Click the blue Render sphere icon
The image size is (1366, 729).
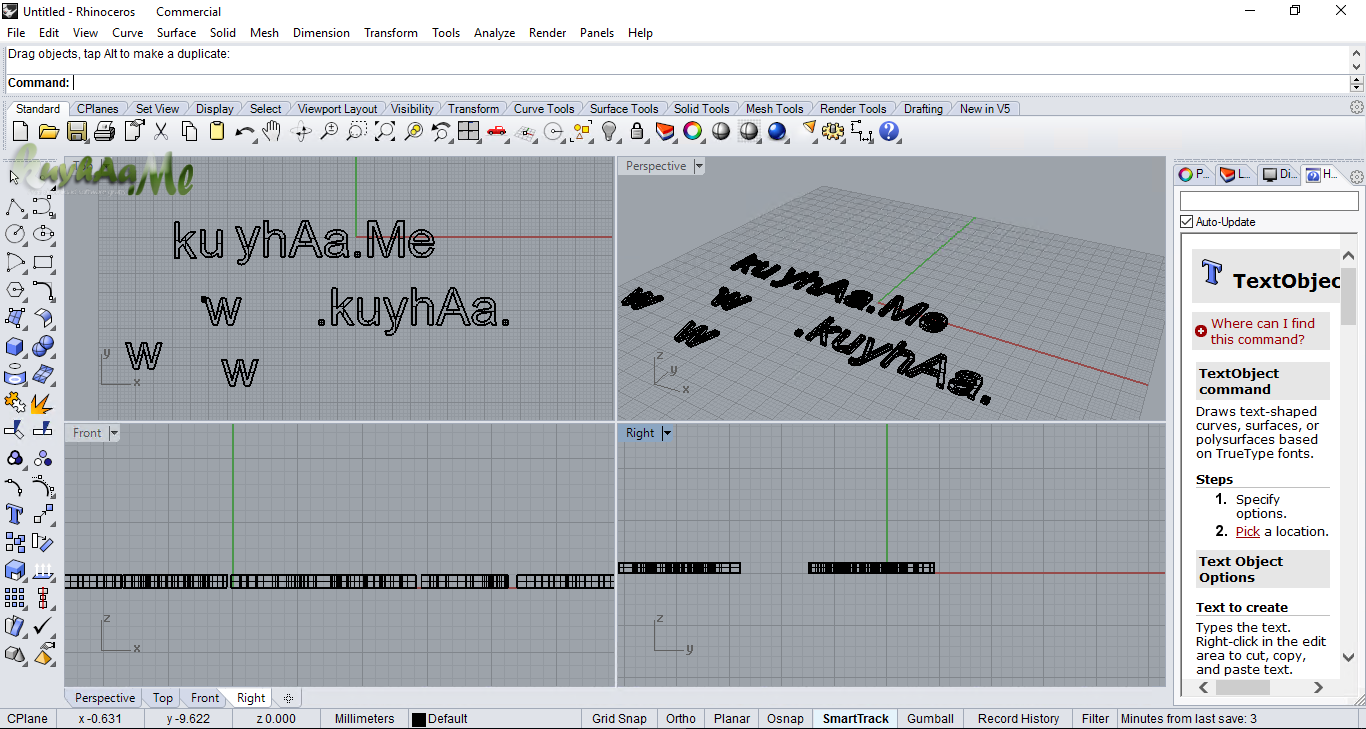coord(777,131)
